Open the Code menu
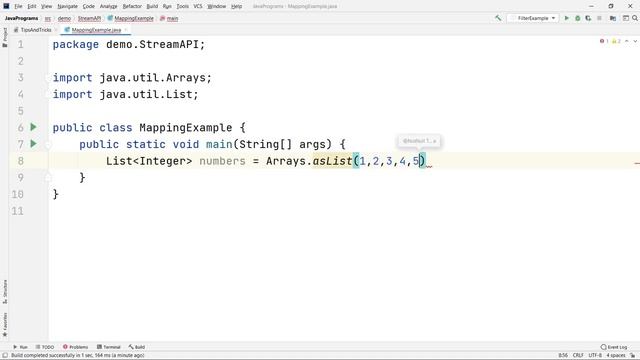The height and width of the screenshot is (360, 640). pos(89,6)
